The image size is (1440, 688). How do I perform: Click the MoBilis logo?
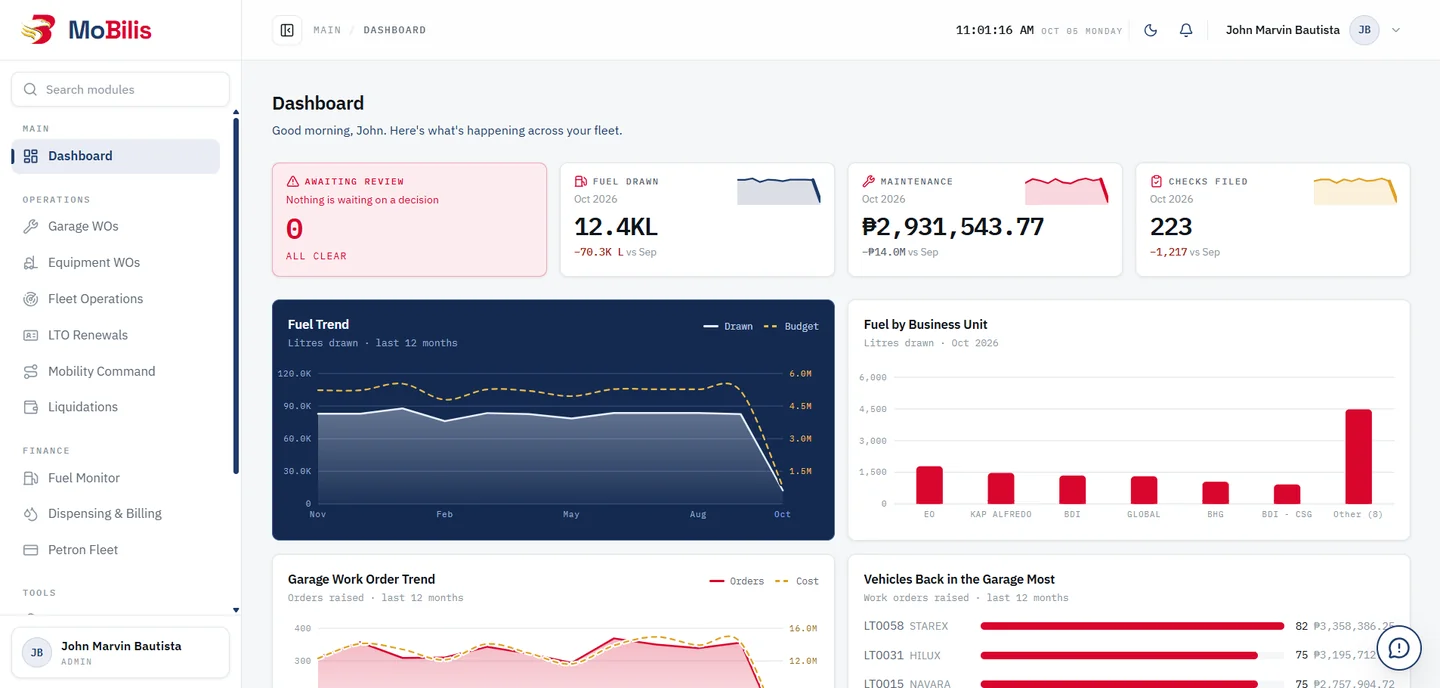point(87,30)
